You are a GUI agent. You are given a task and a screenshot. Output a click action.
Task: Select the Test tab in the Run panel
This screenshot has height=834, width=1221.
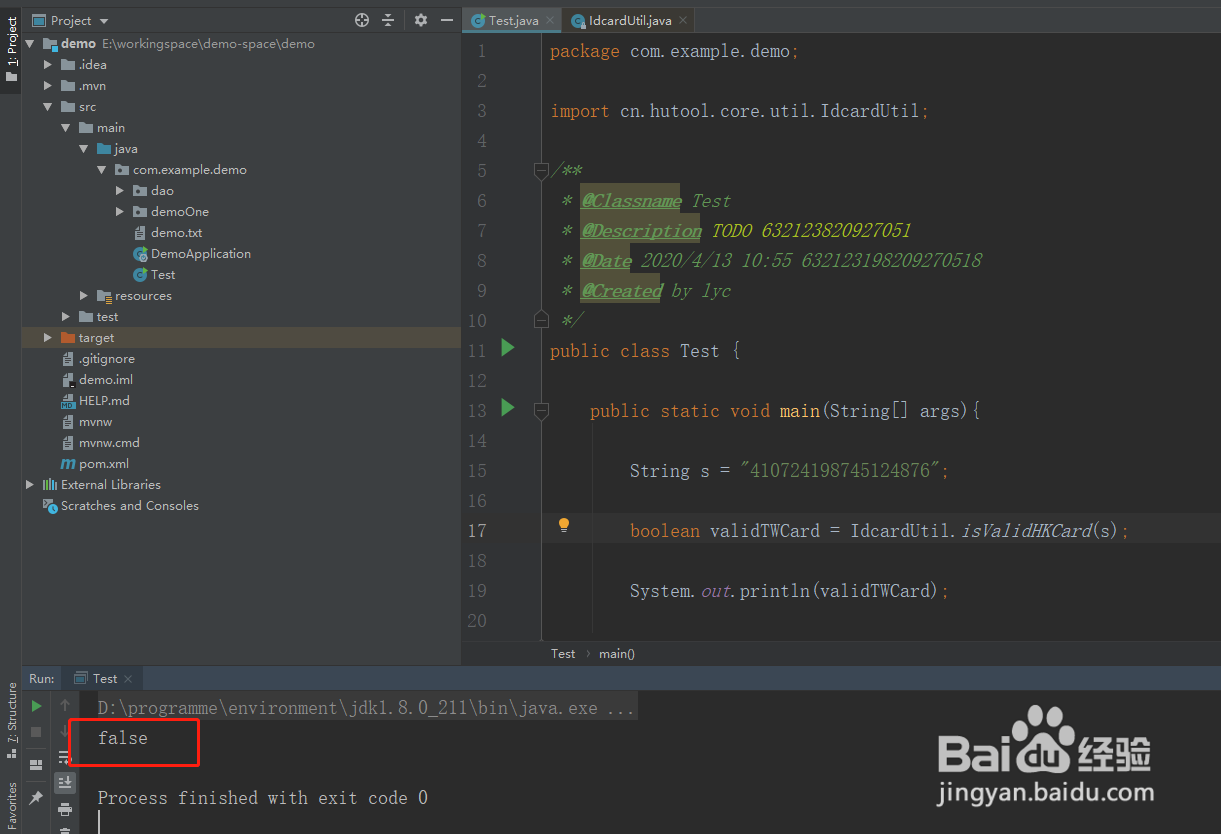tap(104, 678)
